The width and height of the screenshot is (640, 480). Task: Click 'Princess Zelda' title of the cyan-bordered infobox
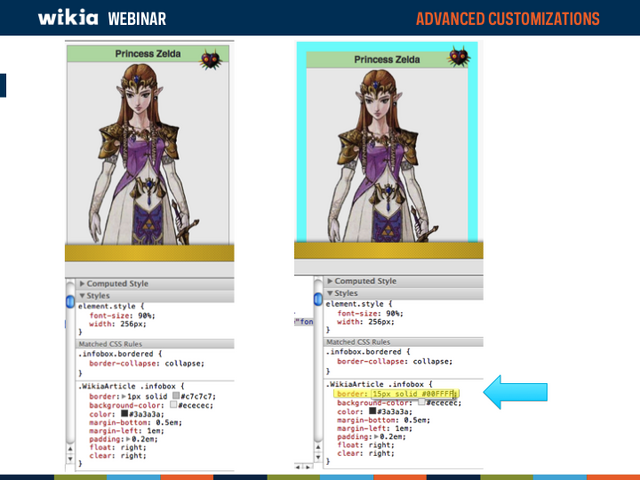click(x=387, y=60)
